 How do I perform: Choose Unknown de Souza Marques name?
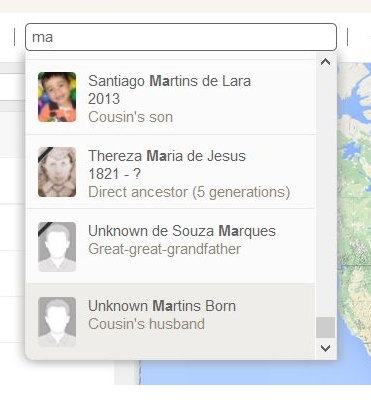tap(182, 231)
